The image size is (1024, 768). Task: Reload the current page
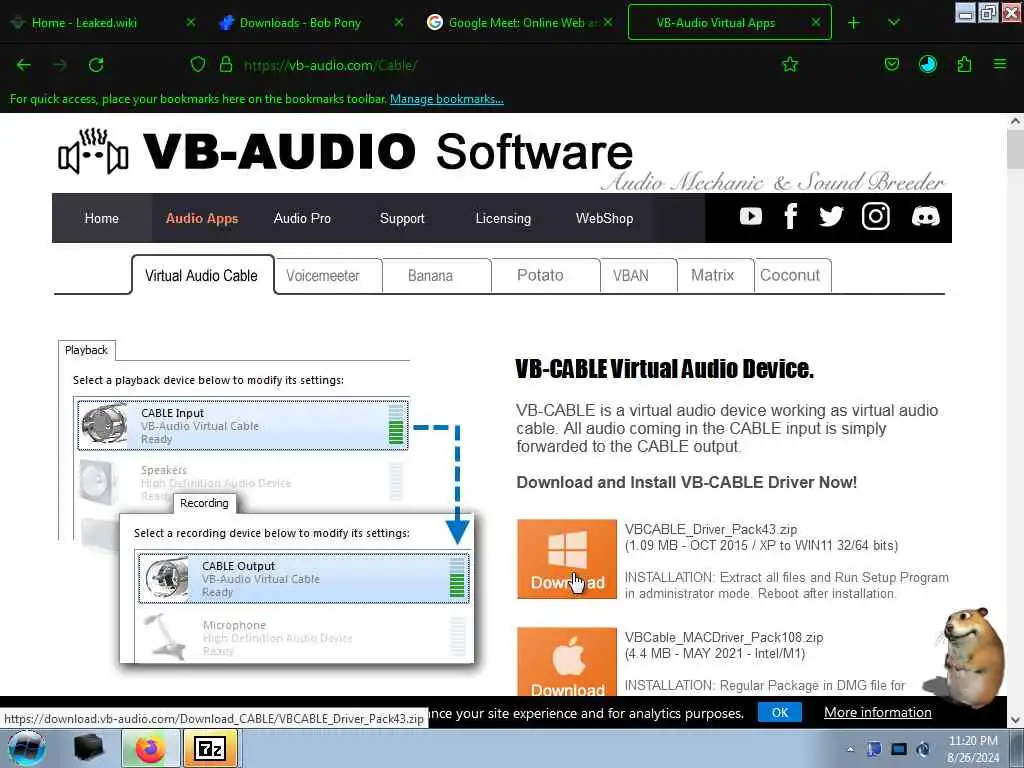(96, 65)
